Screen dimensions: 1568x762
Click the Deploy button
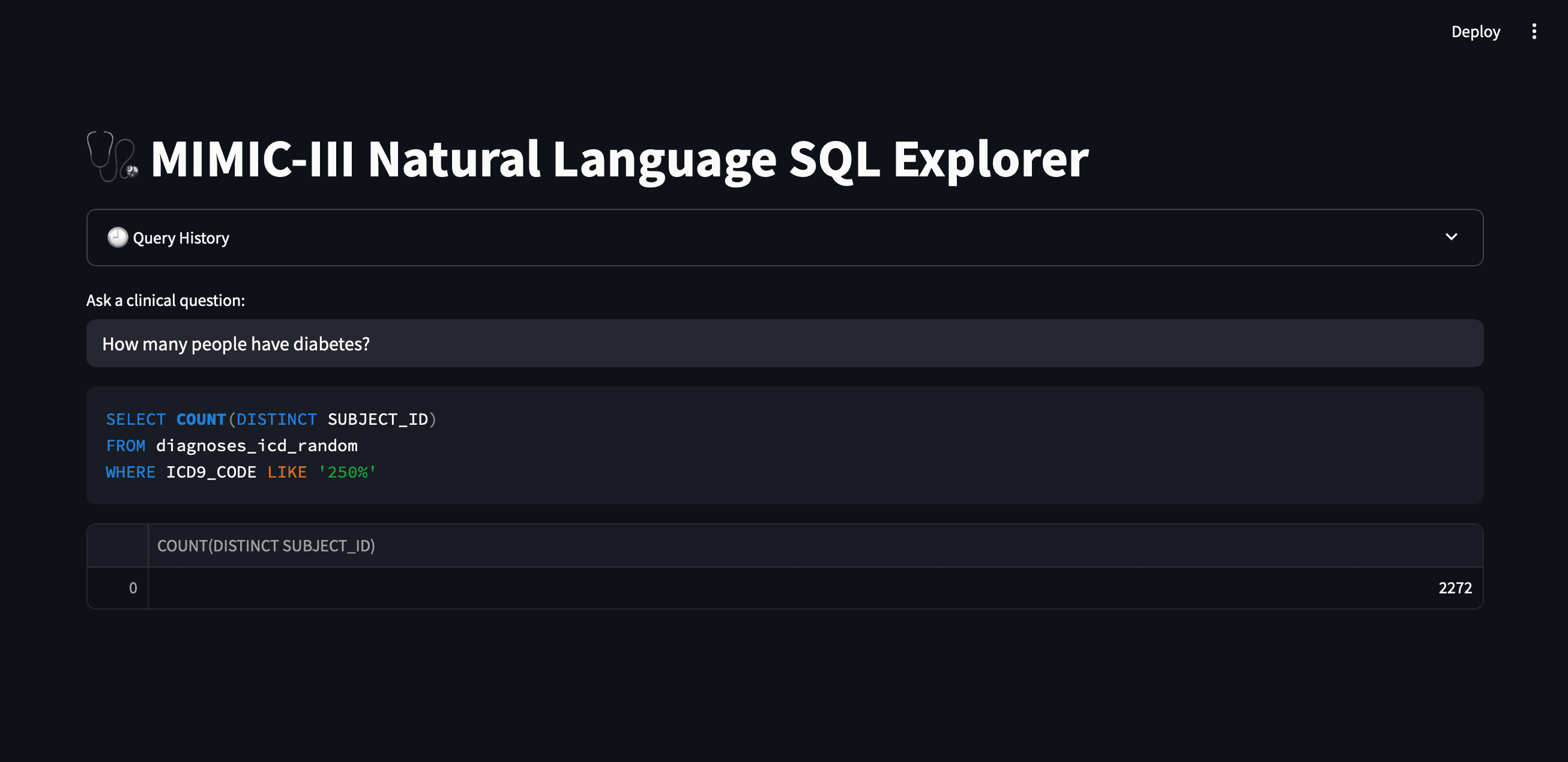click(1475, 32)
